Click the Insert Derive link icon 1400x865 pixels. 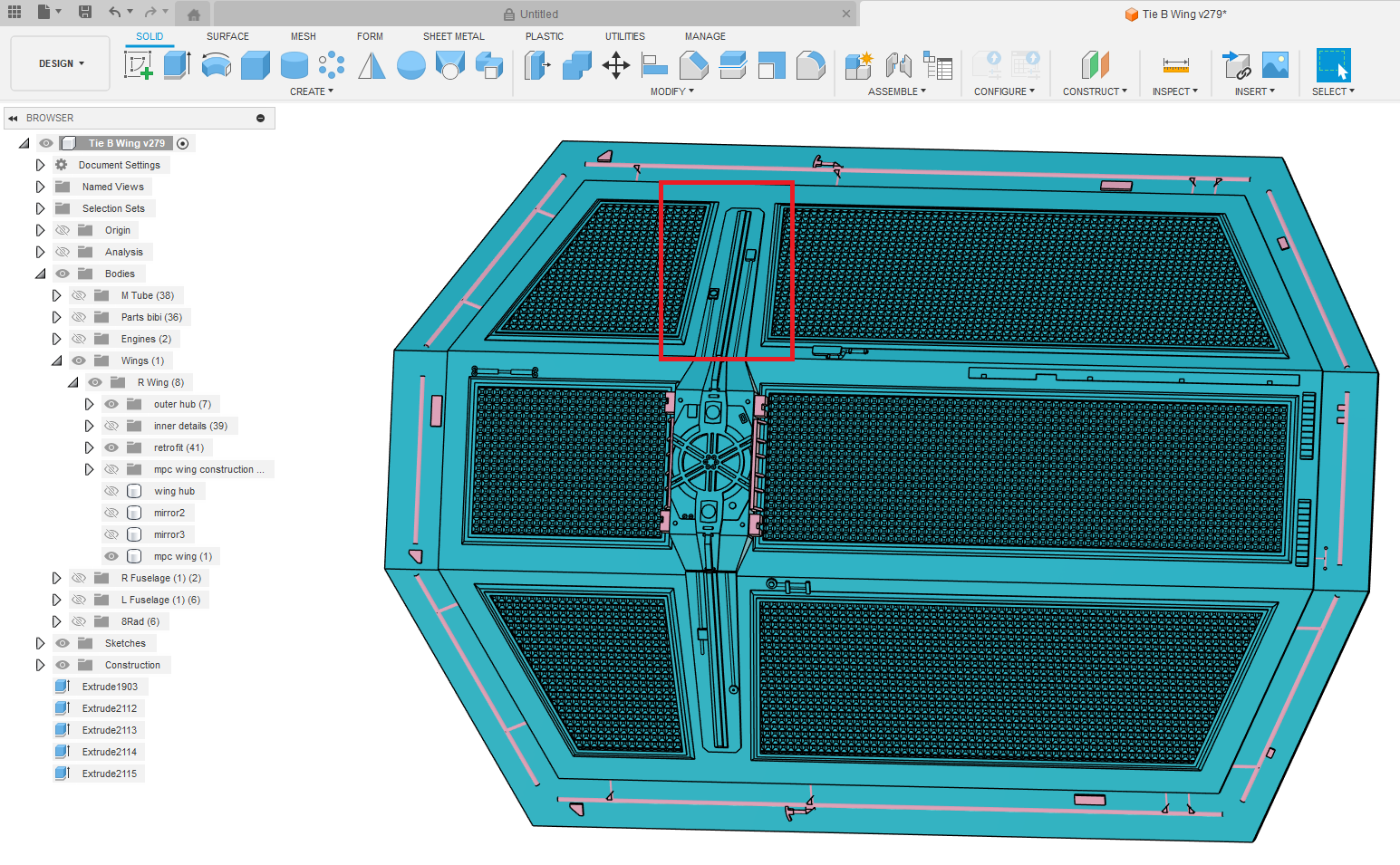1236,65
